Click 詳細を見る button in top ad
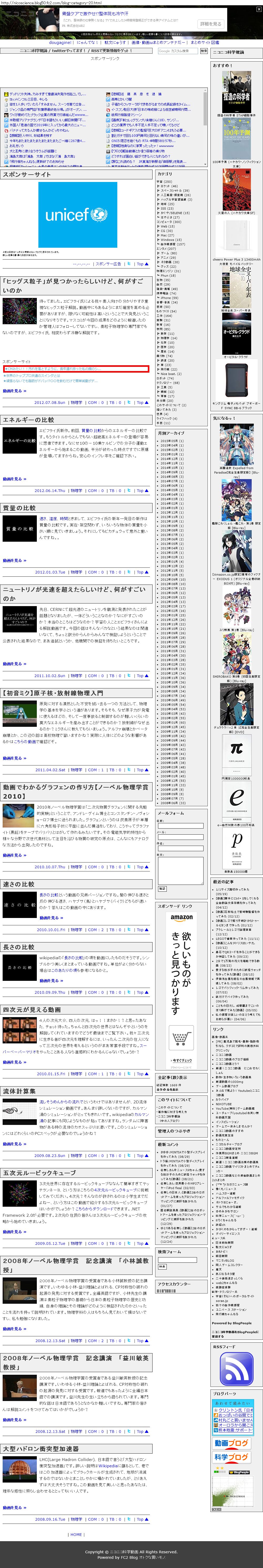The height and width of the screenshot is (1568, 263). pyautogui.click(x=211, y=23)
